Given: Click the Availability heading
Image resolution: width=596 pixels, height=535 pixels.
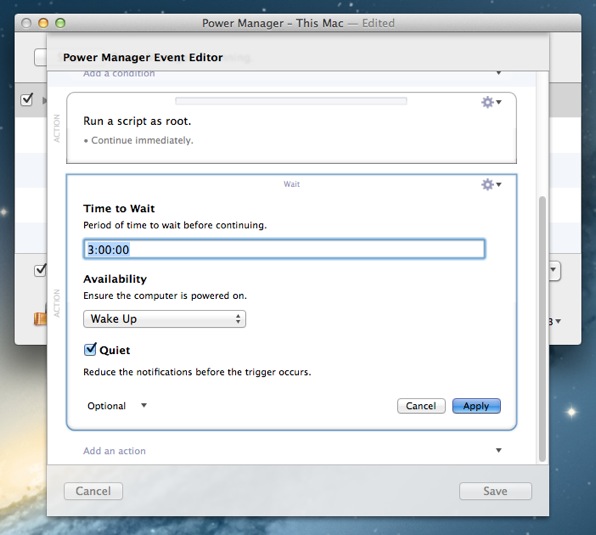Looking at the screenshot, I should click(115, 279).
